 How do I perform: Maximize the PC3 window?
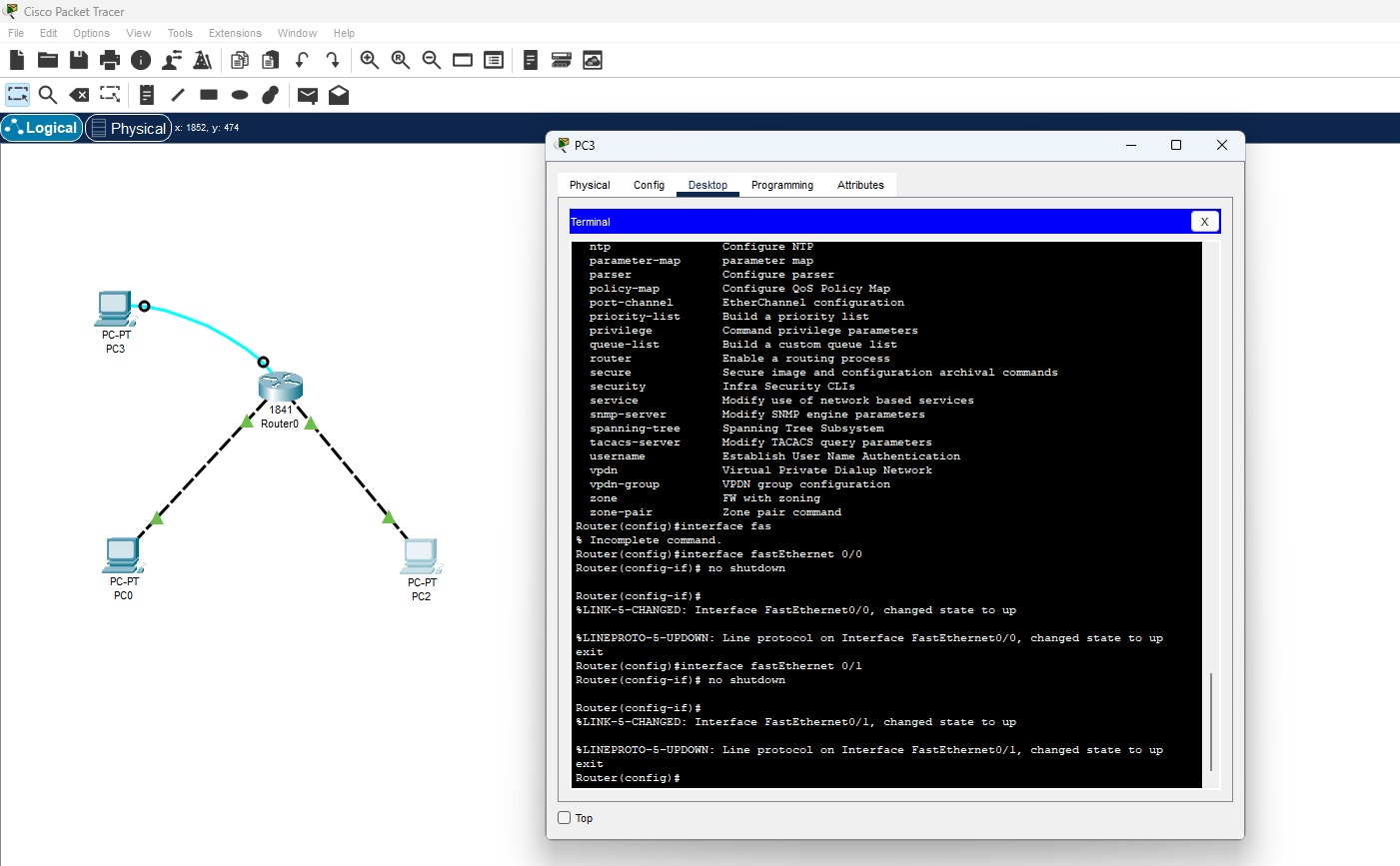coord(1176,145)
